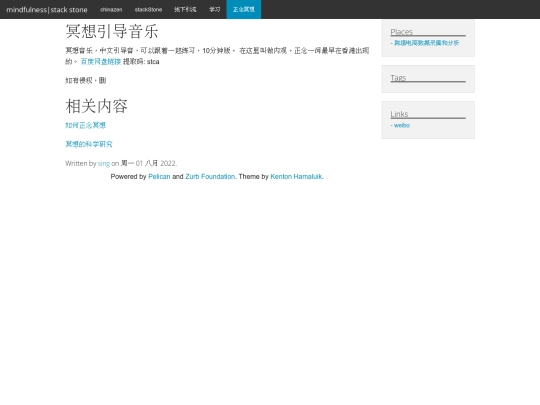Click the "Powered by" footer text
Viewport: 540px width, 405px height.
tap(128, 177)
